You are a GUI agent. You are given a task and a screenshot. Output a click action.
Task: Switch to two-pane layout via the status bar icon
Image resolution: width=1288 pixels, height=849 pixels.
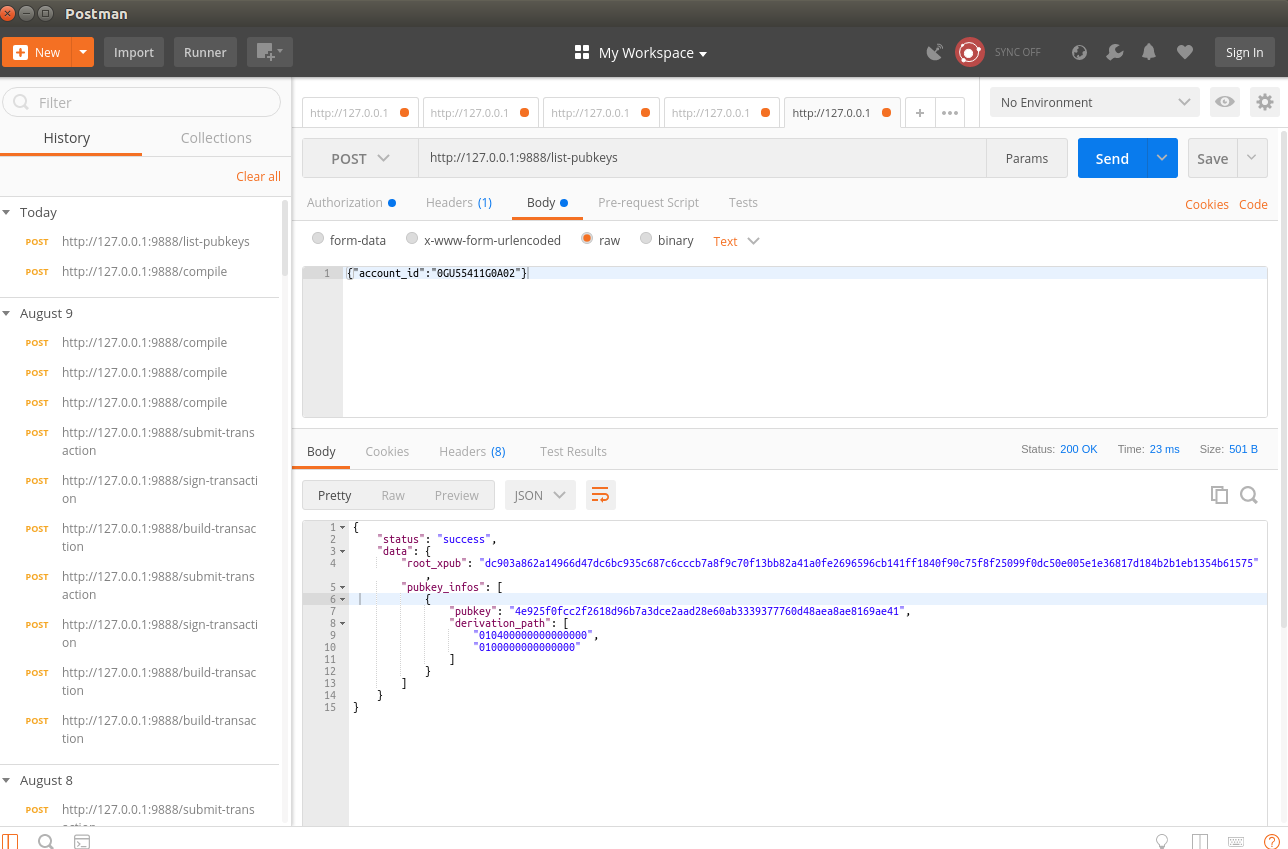click(x=1199, y=841)
